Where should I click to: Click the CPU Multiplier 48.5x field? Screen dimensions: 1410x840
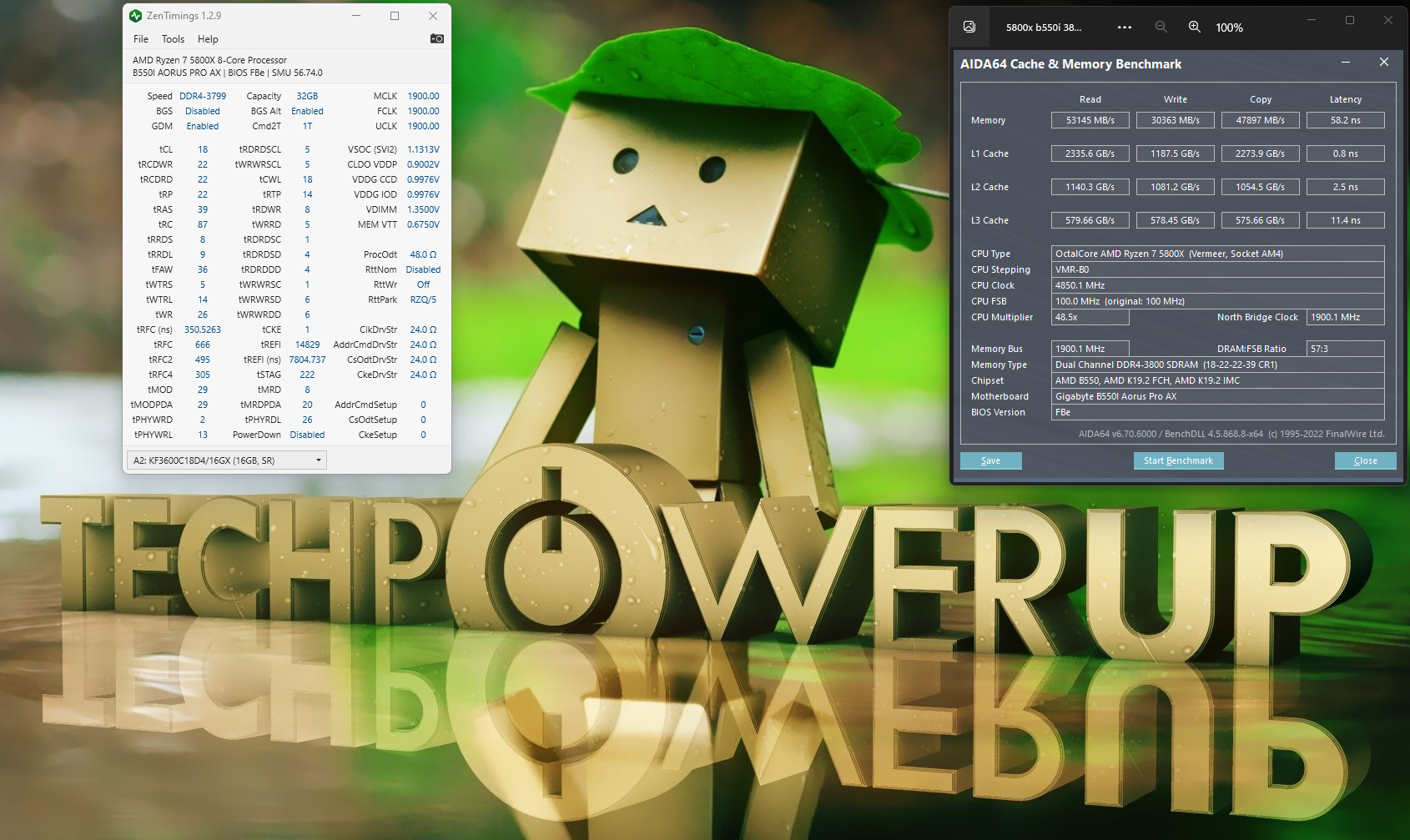[1090, 317]
